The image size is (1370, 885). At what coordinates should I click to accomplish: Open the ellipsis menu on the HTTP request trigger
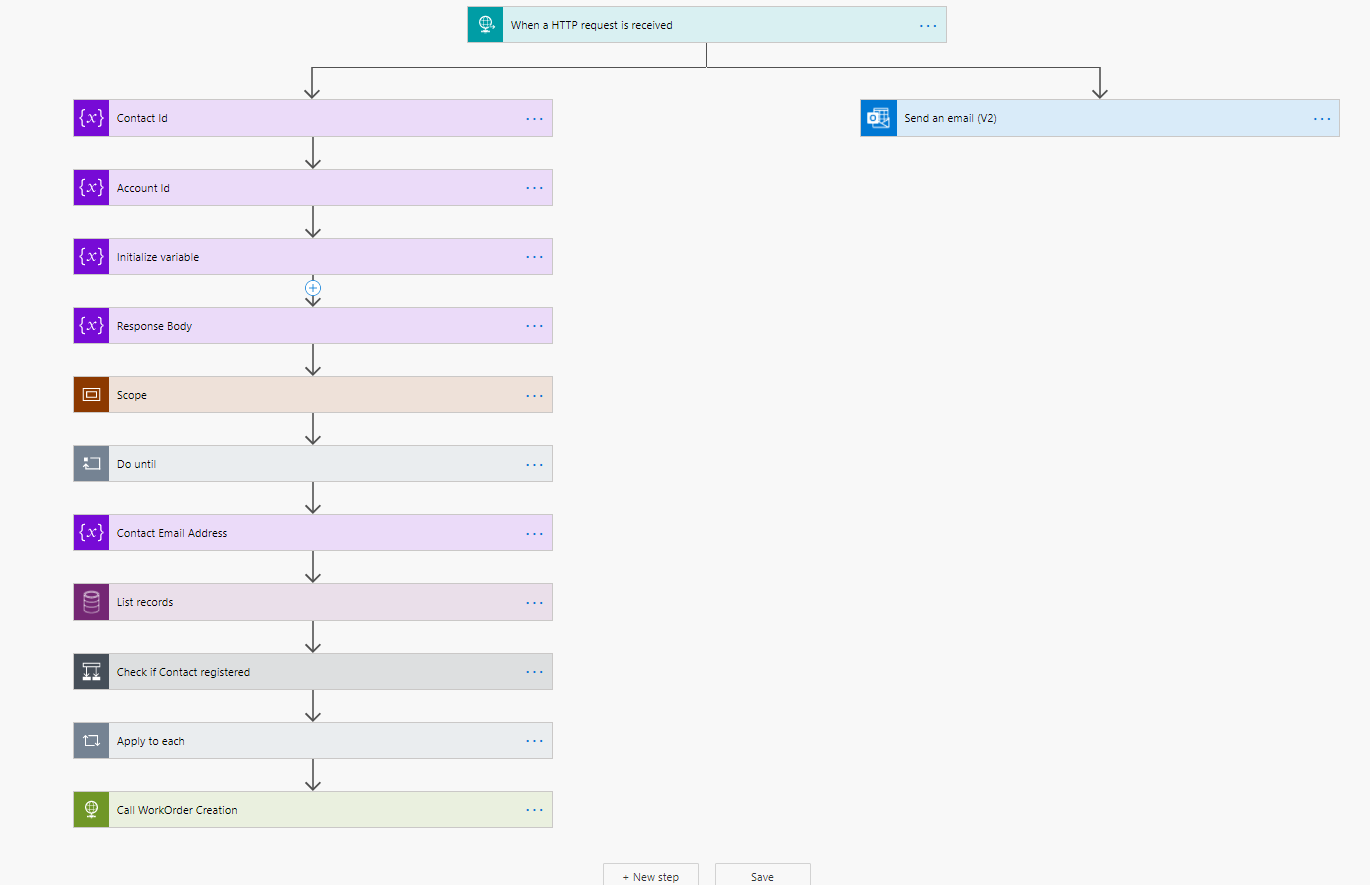click(929, 25)
